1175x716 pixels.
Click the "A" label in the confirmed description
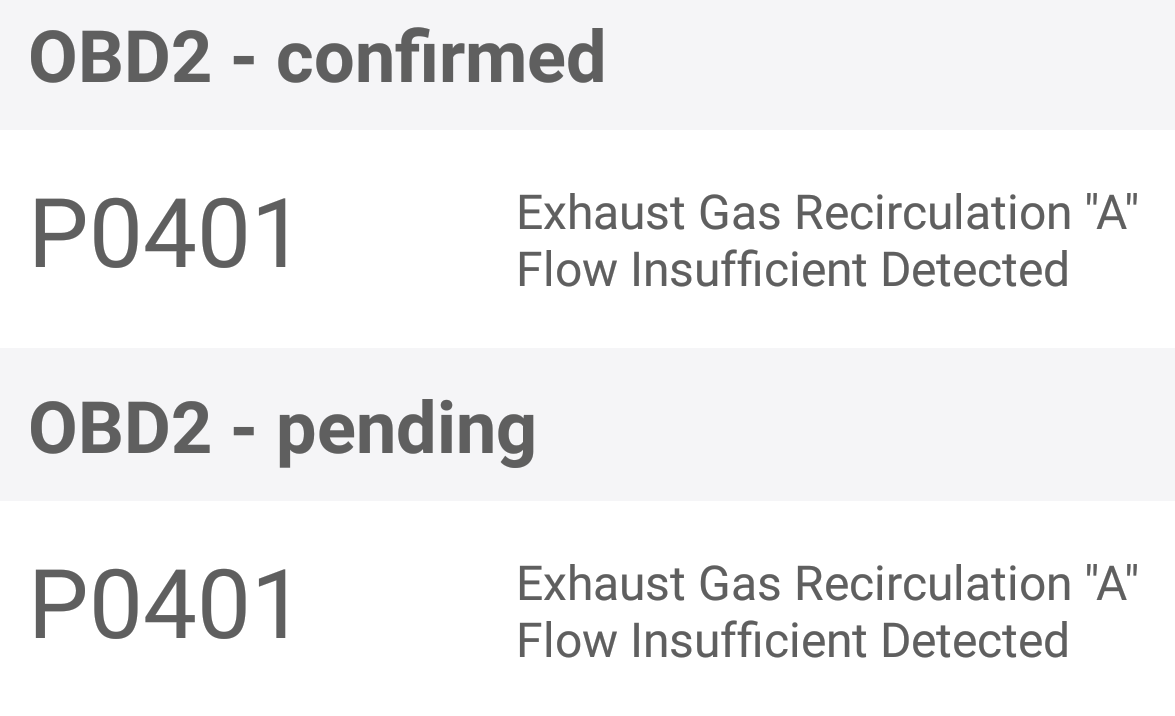tap(1111, 213)
